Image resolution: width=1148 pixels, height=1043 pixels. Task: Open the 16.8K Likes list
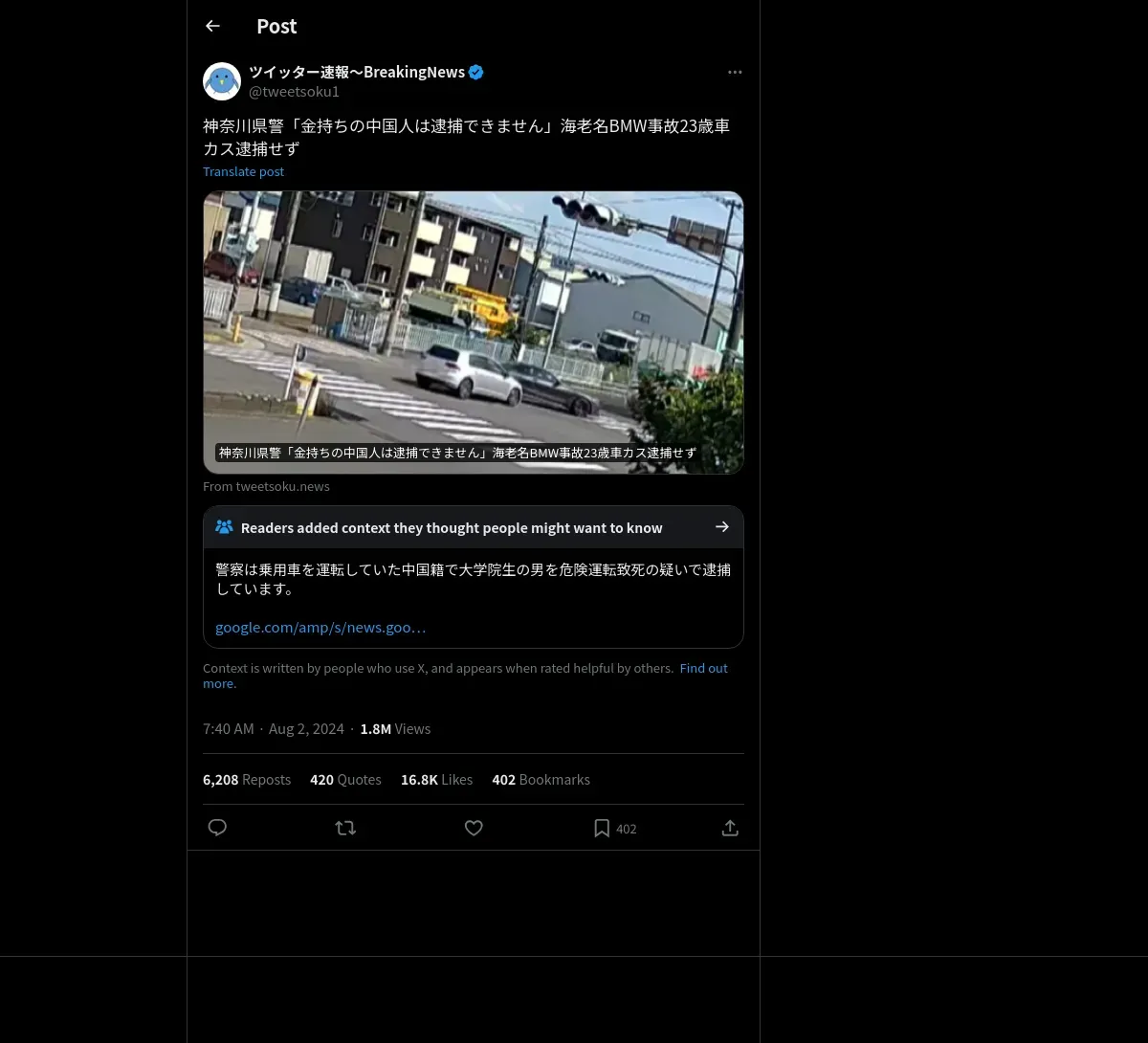pos(436,780)
